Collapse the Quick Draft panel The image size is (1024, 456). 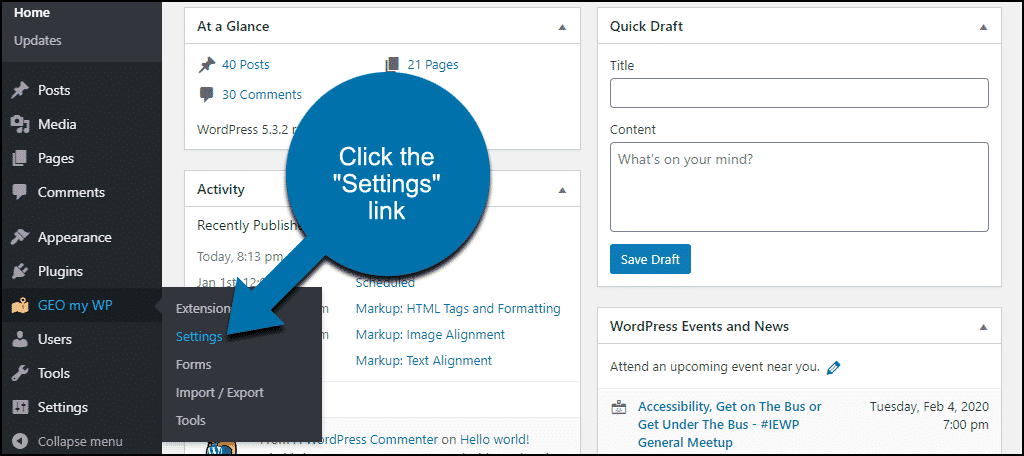click(x=984, y=27)
